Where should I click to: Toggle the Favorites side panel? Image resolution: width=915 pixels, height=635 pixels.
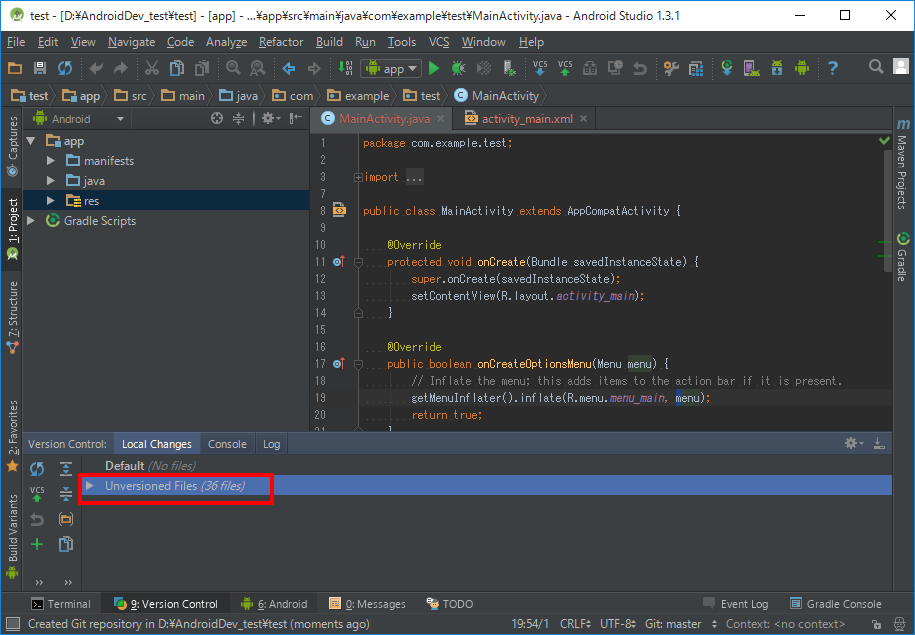[x=12, y=435]
